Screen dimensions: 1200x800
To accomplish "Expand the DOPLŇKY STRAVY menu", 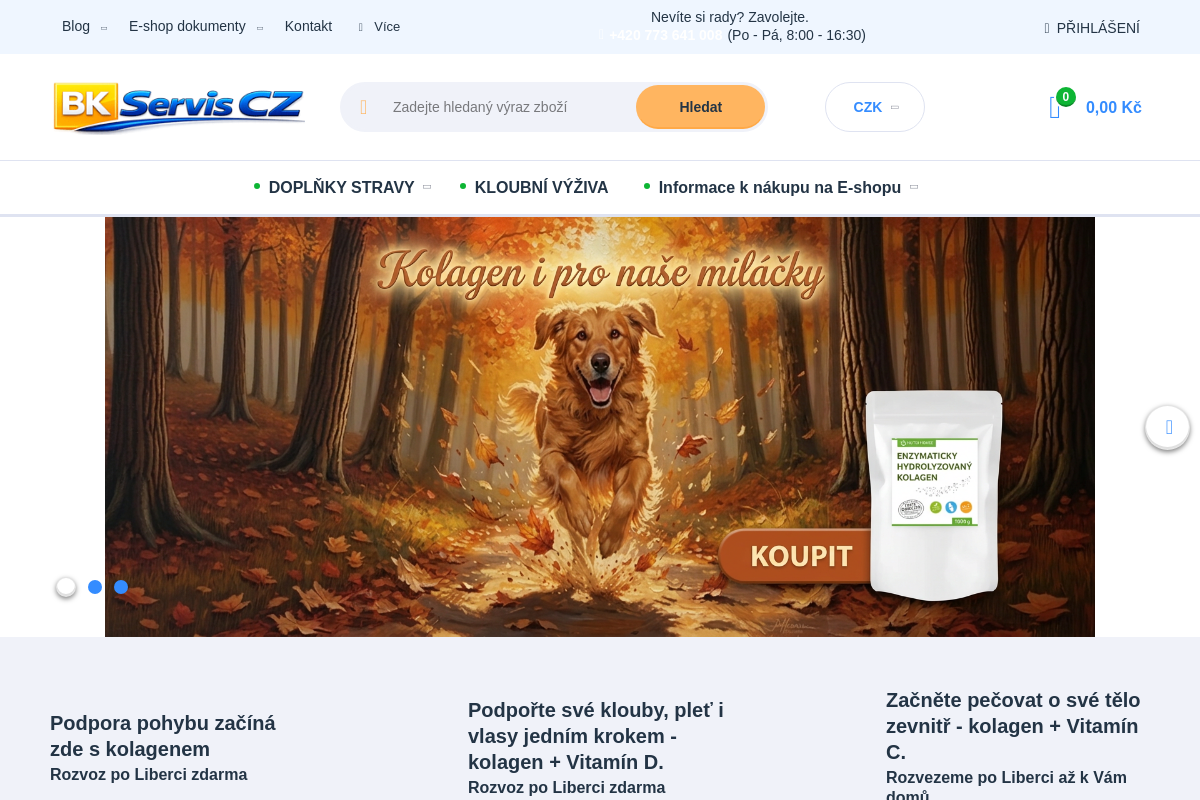I will (342, 187).
